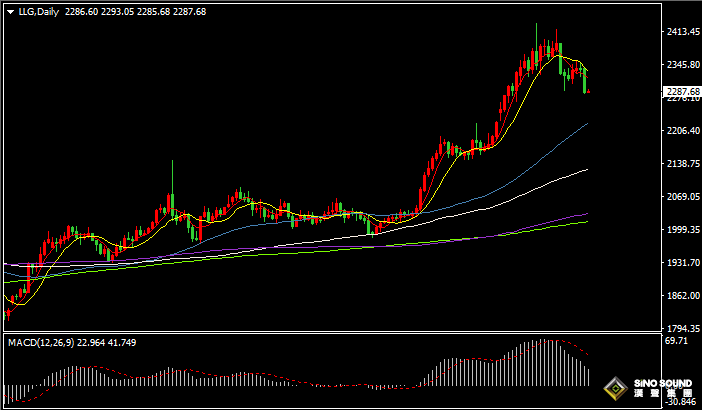Click the 1794.35 price axis label
This screenshot has width=702, height=410.
(680, 328)
